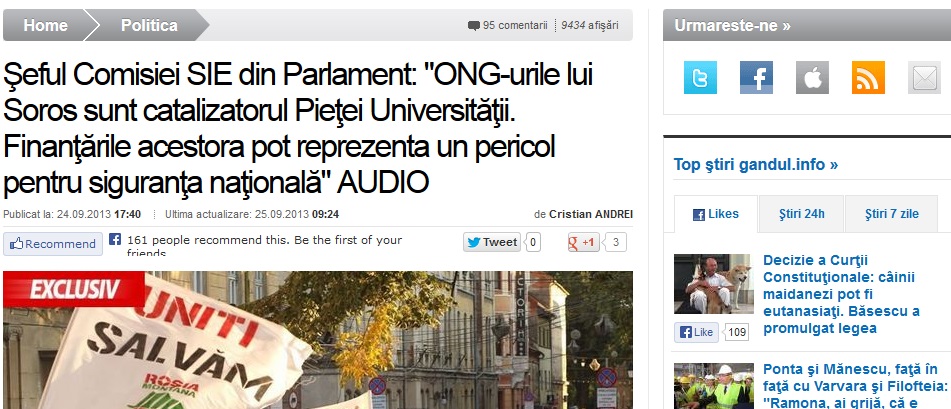Click the Google +1 button
951x409 pixels.
coord(583,243)
